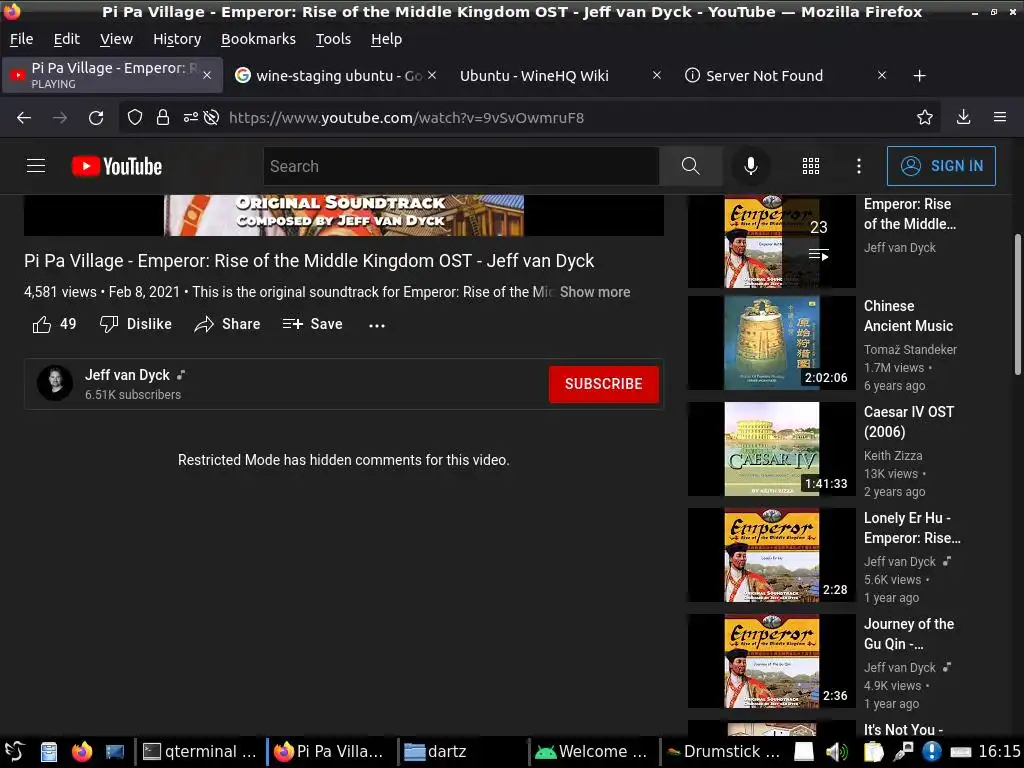This screenshot has height=768, width=1024.
Task: Open the tracking protection shield icon
Action: (x=135, y=118)
